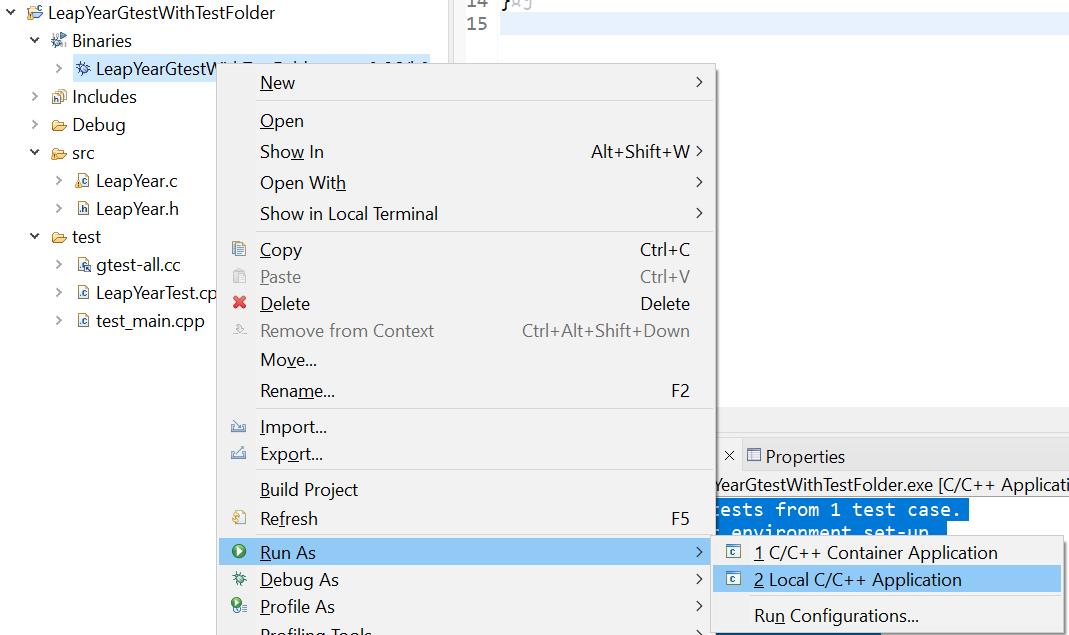1069x635 pixels.
Task: Choose Open from the context menu
Action: pos(467,121)
